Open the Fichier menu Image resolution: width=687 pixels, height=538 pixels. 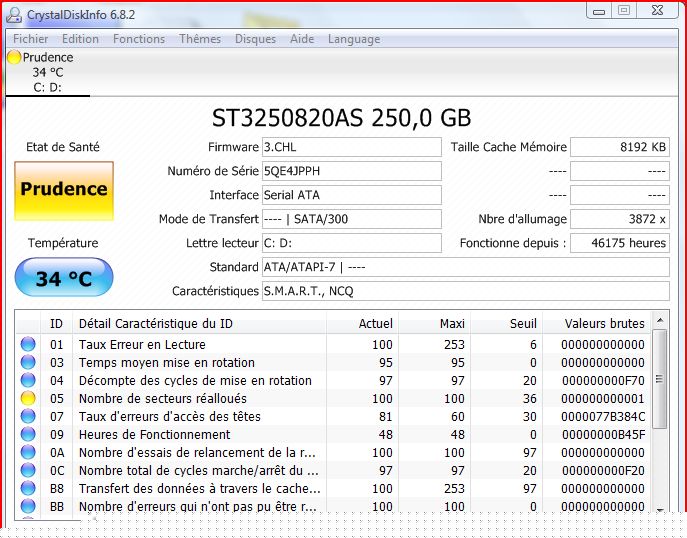(30, 39)
